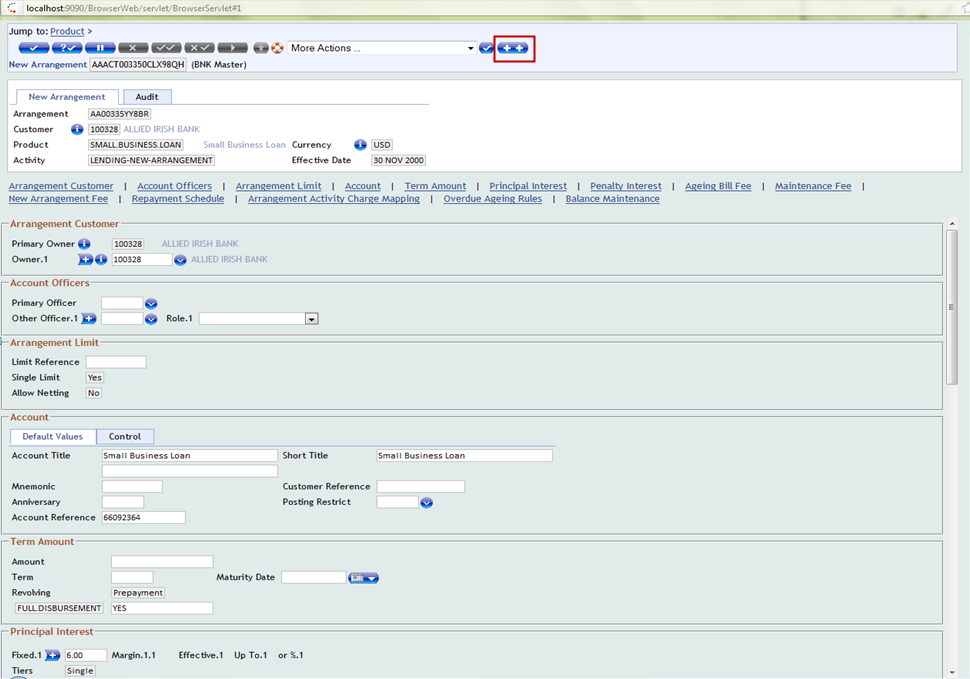Add another owner with Owner.1 plus icon
The width and height of the screenshot is (970, 679).
click(x=85, y=259)
